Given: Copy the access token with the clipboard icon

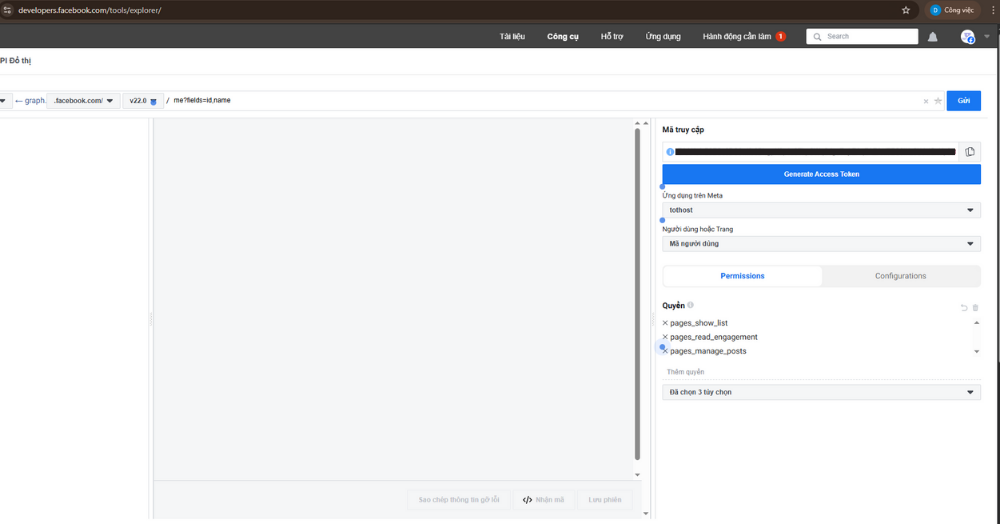Looking at the screenshot, I should (969, 152).
